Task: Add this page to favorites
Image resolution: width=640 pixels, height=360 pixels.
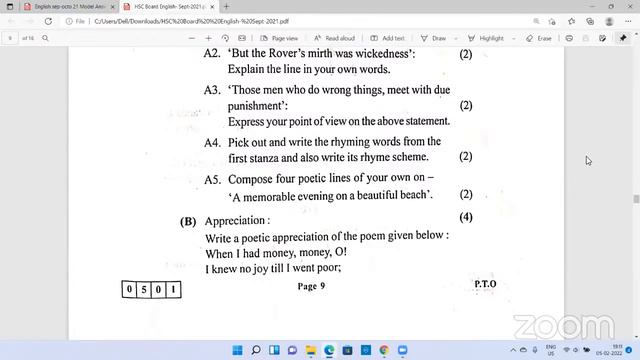Action: tap(552, 21)
